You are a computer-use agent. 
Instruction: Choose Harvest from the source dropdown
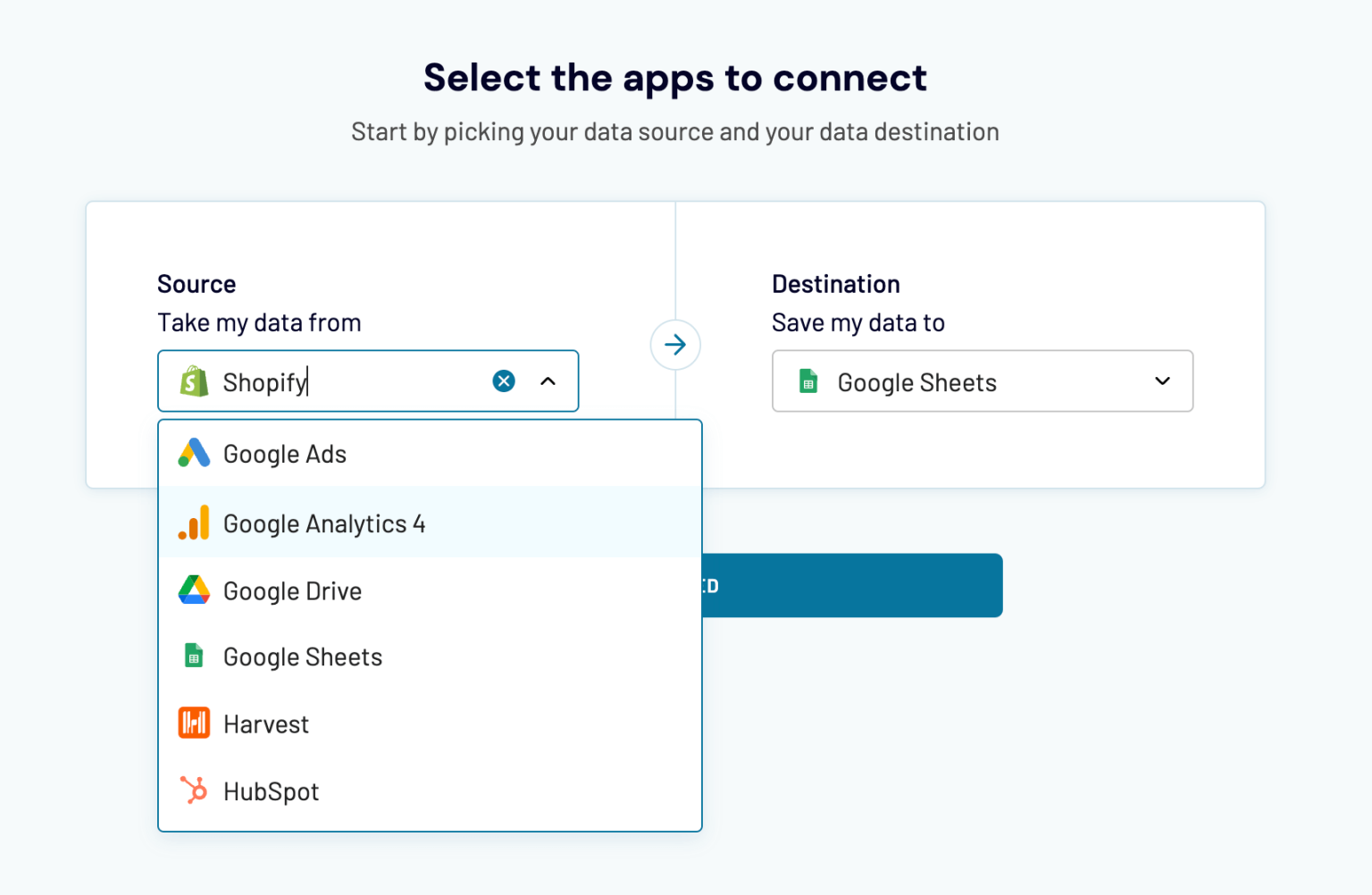(265, 723)
